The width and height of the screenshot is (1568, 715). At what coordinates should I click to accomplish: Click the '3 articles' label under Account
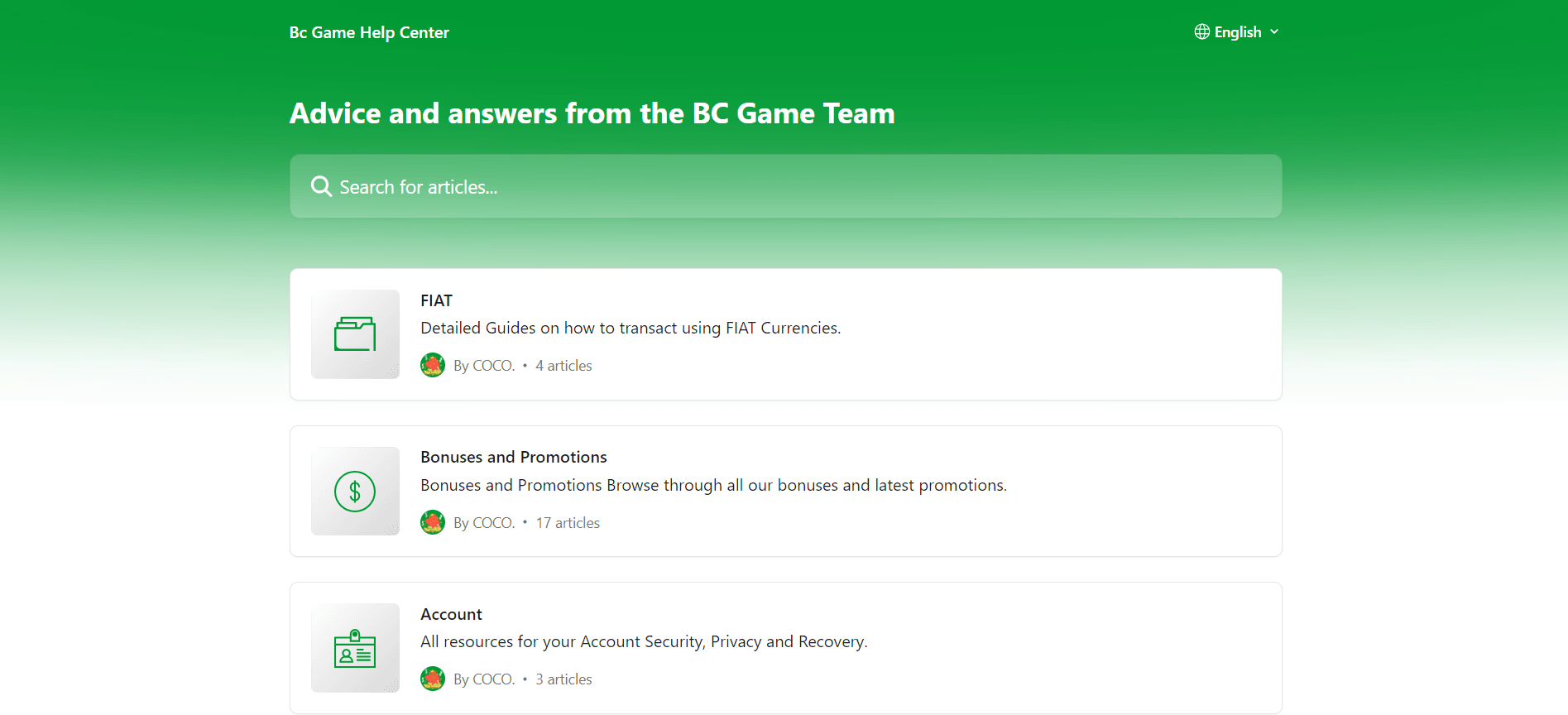tap(563, 679)
